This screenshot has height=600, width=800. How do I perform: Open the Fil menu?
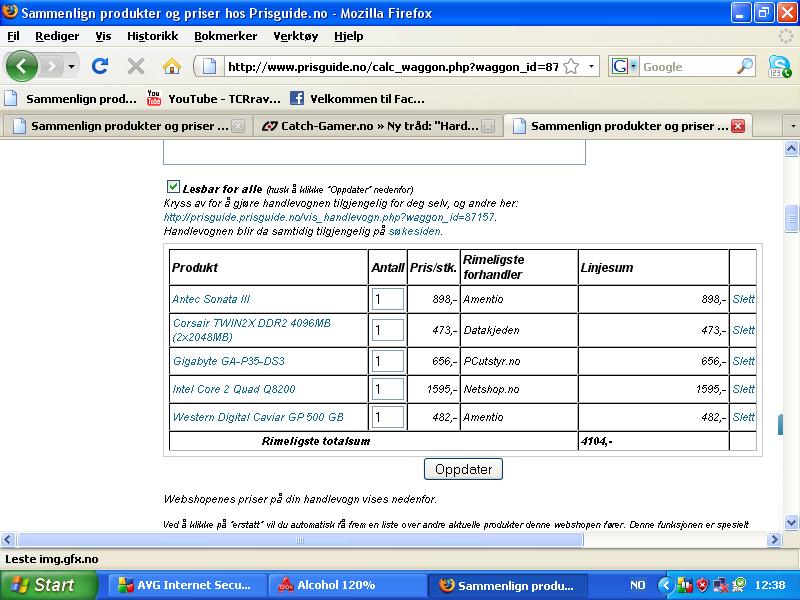(x=13, y=36)
